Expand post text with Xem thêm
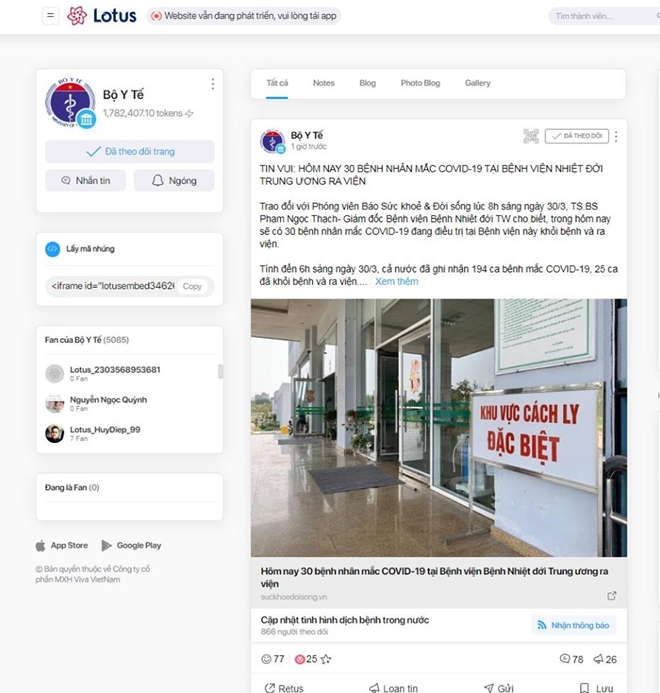The width and height of the screenshot is (660, 693). coord(397,282)
